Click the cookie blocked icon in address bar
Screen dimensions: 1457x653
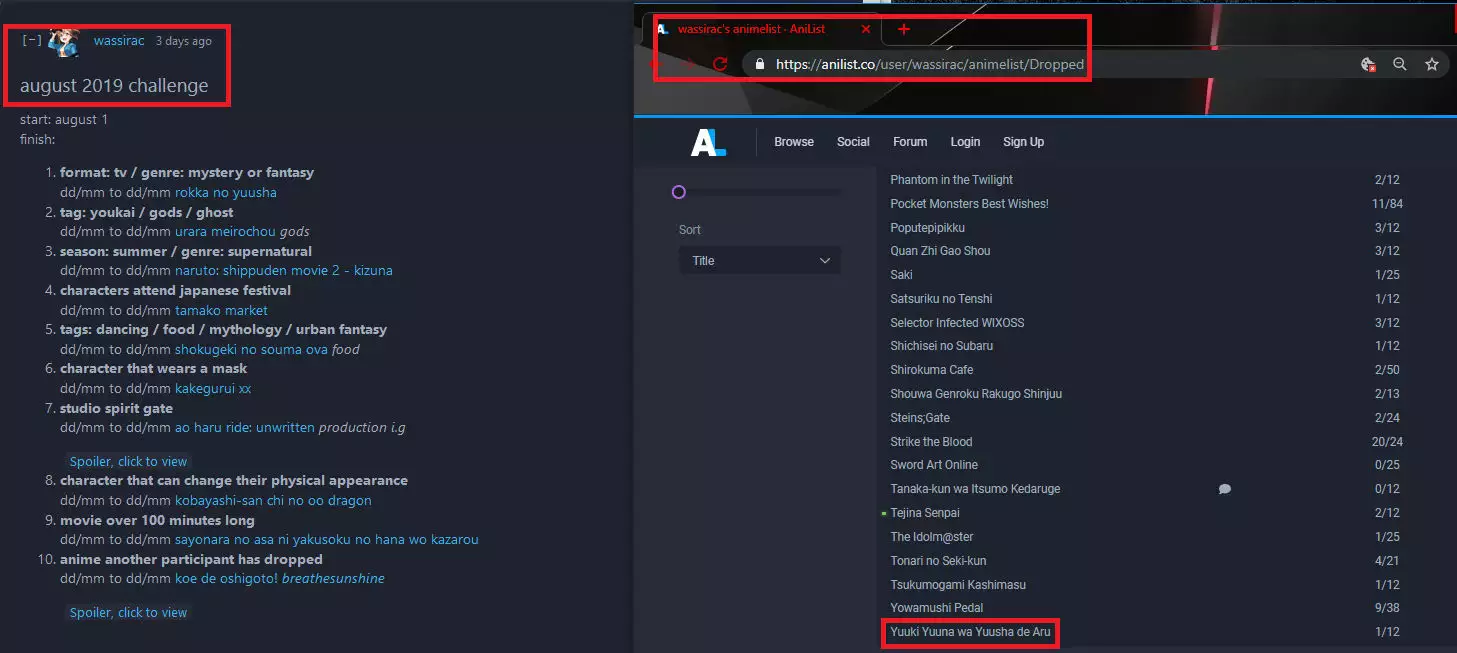tap(1368, 64)
